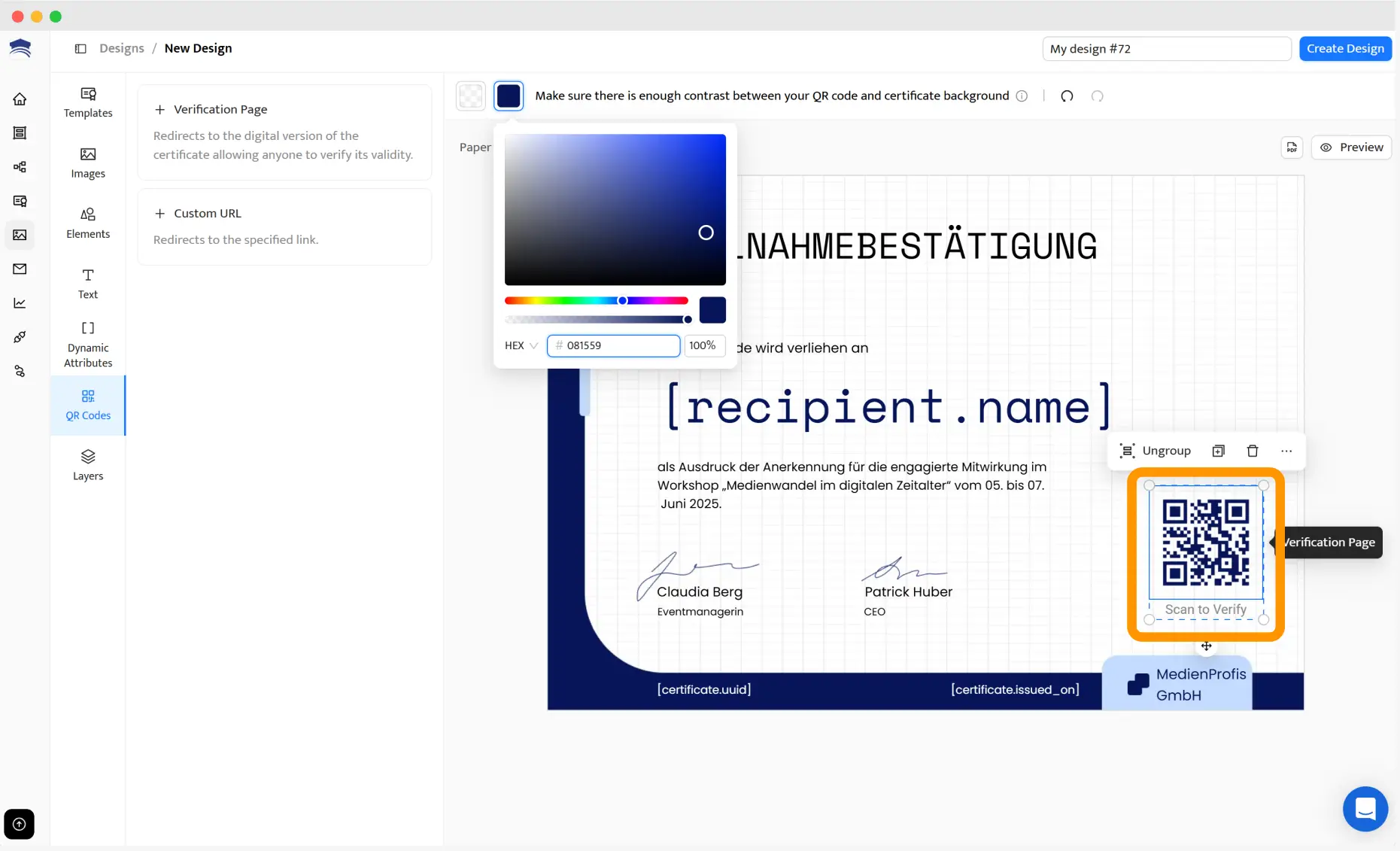Image resolution: width=1400 pixels, height=851 pixels.
Task: Open more options for the QR code
Action: tap(1286, 450)
